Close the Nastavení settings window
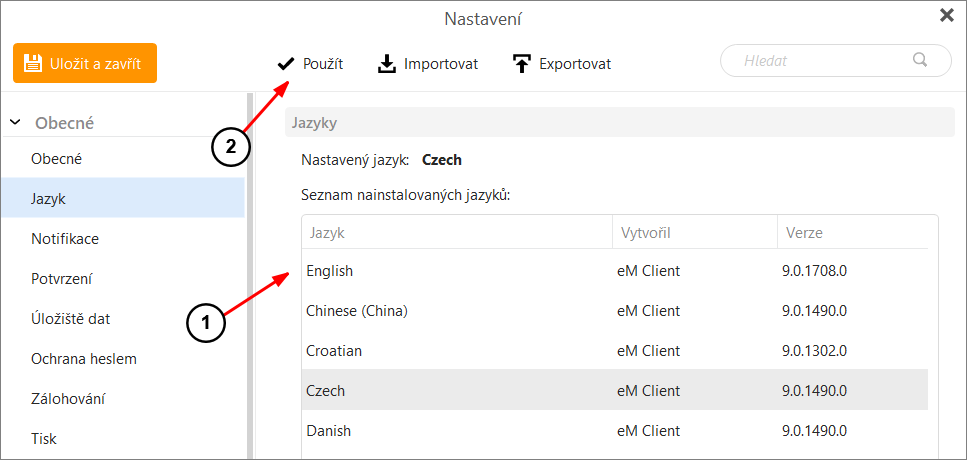Image resolution: width=967 pixels, height=460 pixels. [947, 16]
